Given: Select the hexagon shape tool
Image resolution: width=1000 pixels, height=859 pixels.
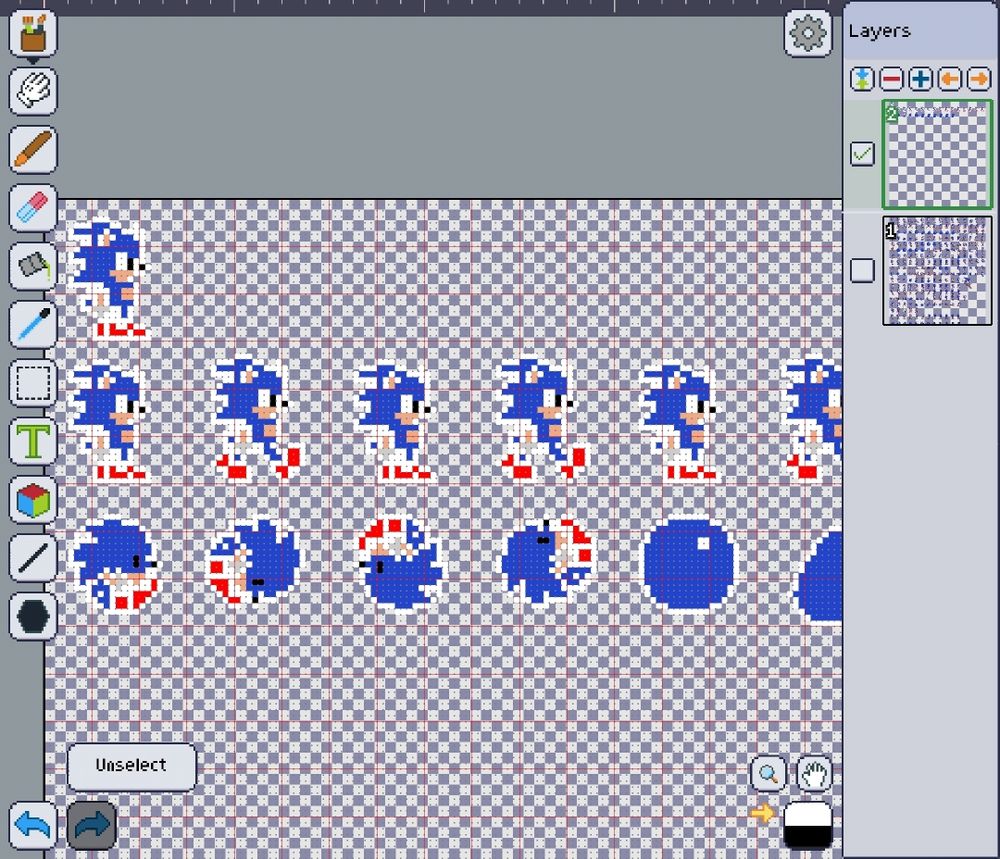Looking at the screenshot, I should 33,616.
